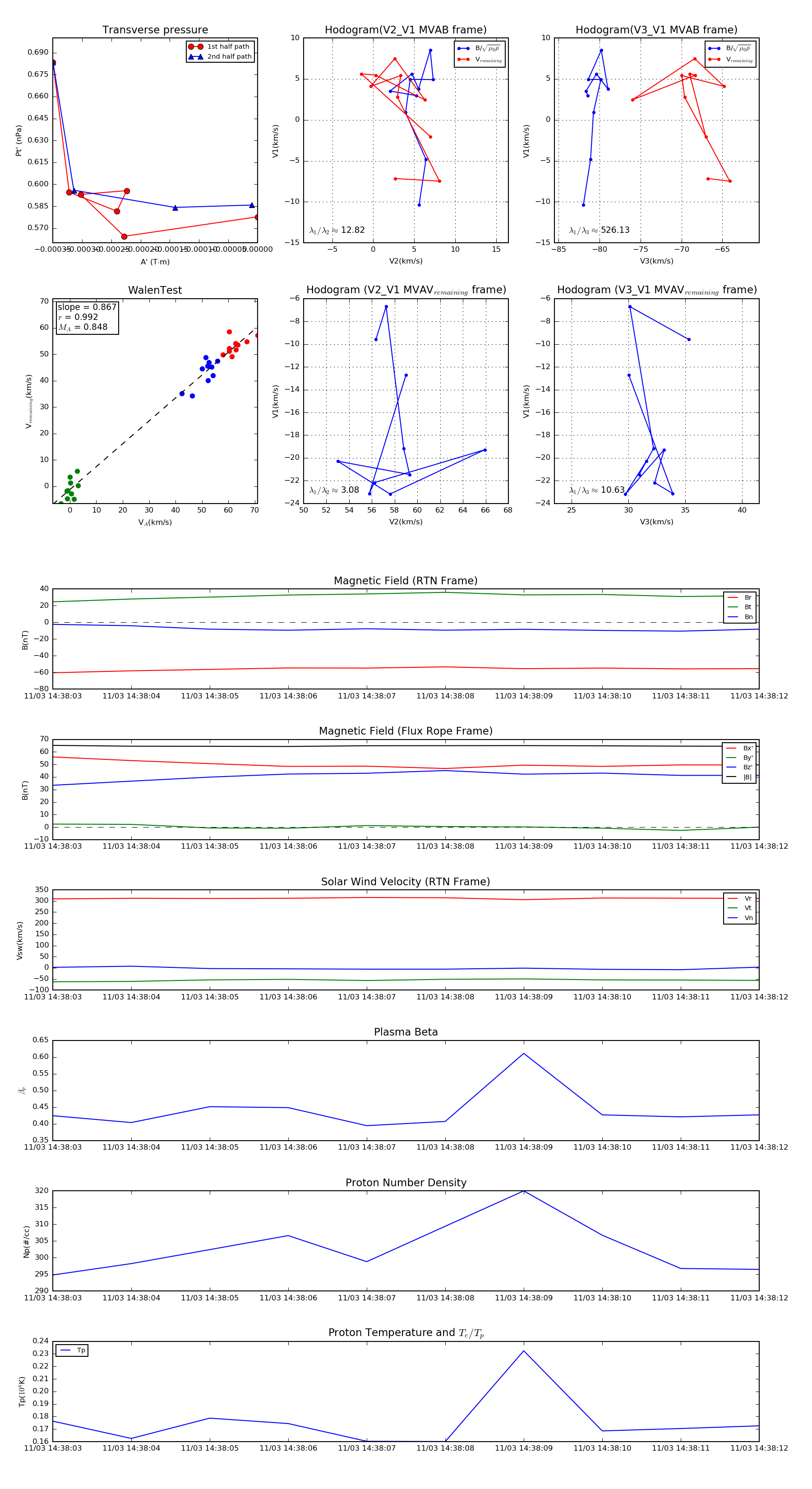Viewport: 812px width, 1489px height.
Task: Select the Bx' legend entry
Action: (x=739, y=748)
